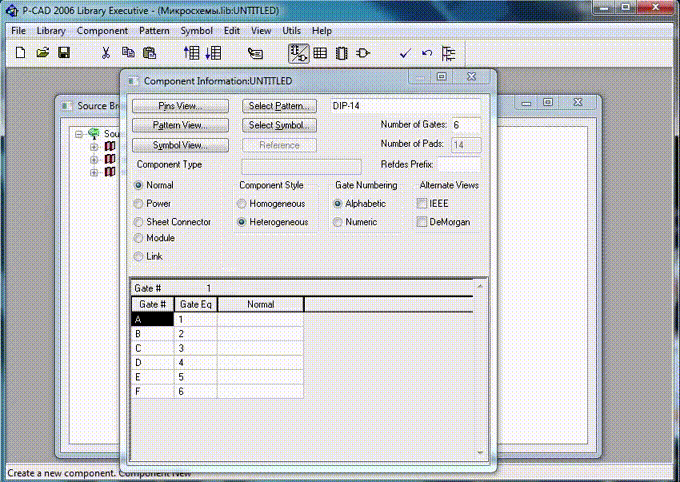Click the Save floppy disk icon
Screen dimensions: 680x482
[64, 53]
